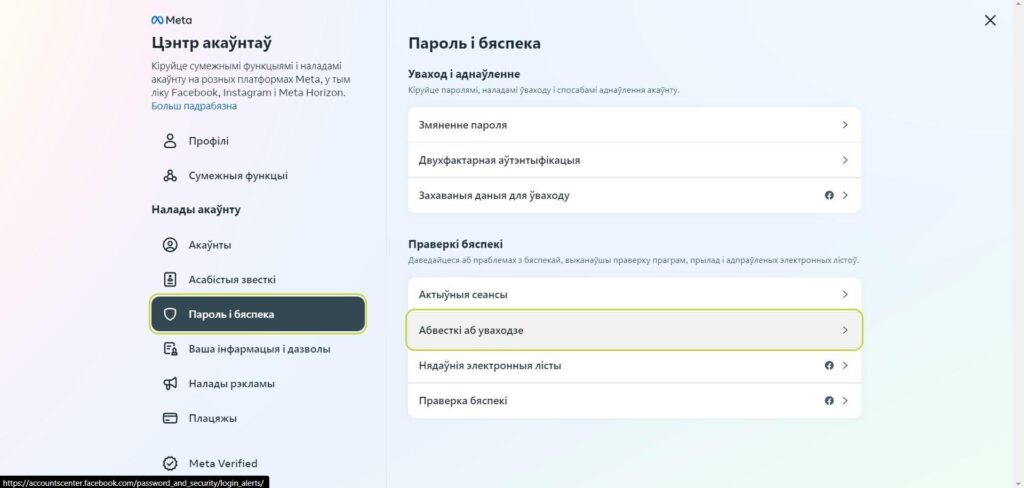
Task: Click the Meta Verified checkmark badge icon
Action: coord(170,463)
